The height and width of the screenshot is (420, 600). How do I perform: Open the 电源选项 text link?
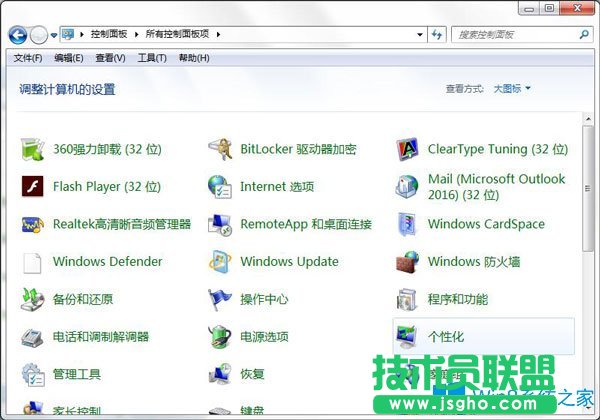pyautogui.click(x=264, y=337)
